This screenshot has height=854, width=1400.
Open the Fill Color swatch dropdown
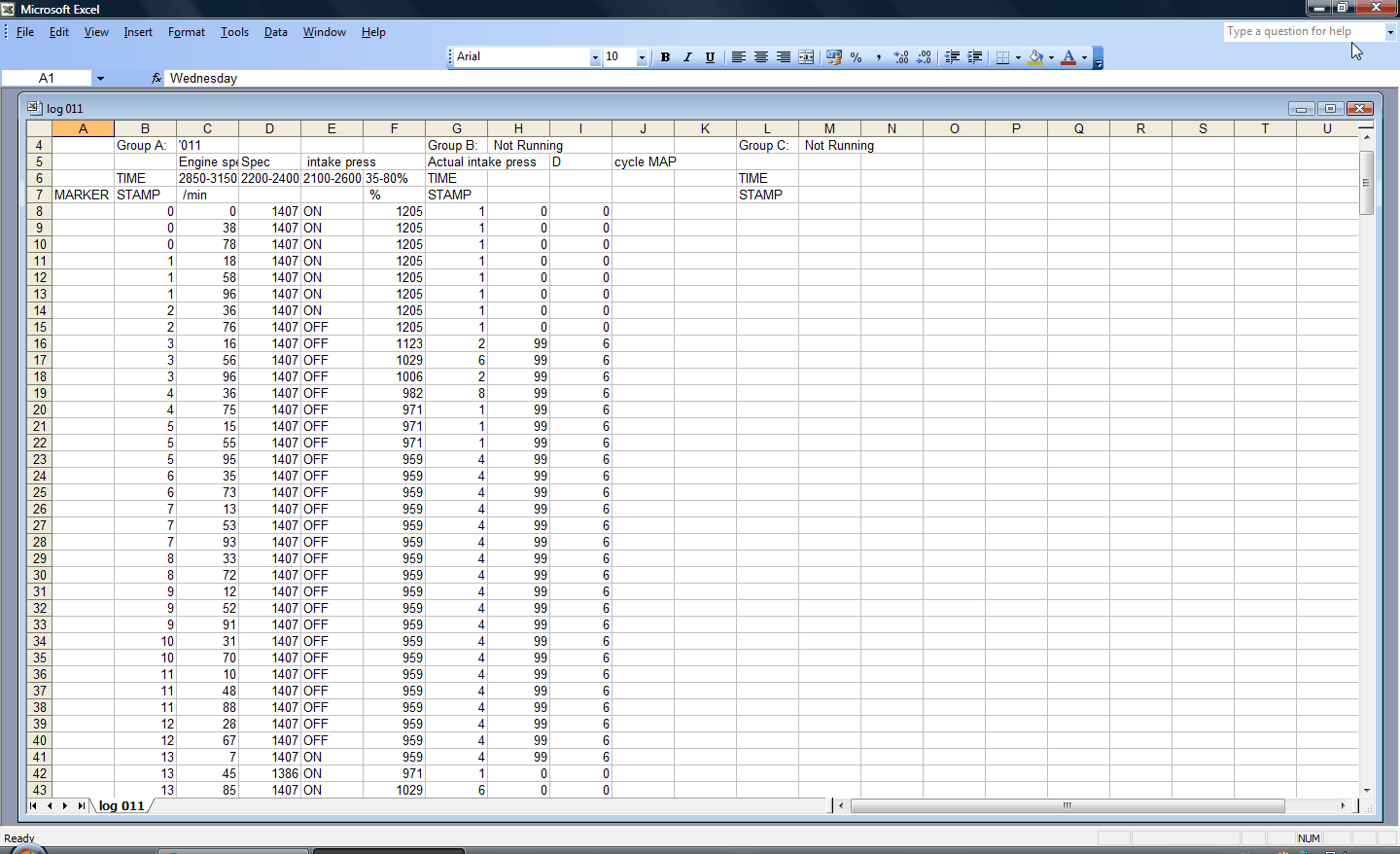tap(1051, 57)
